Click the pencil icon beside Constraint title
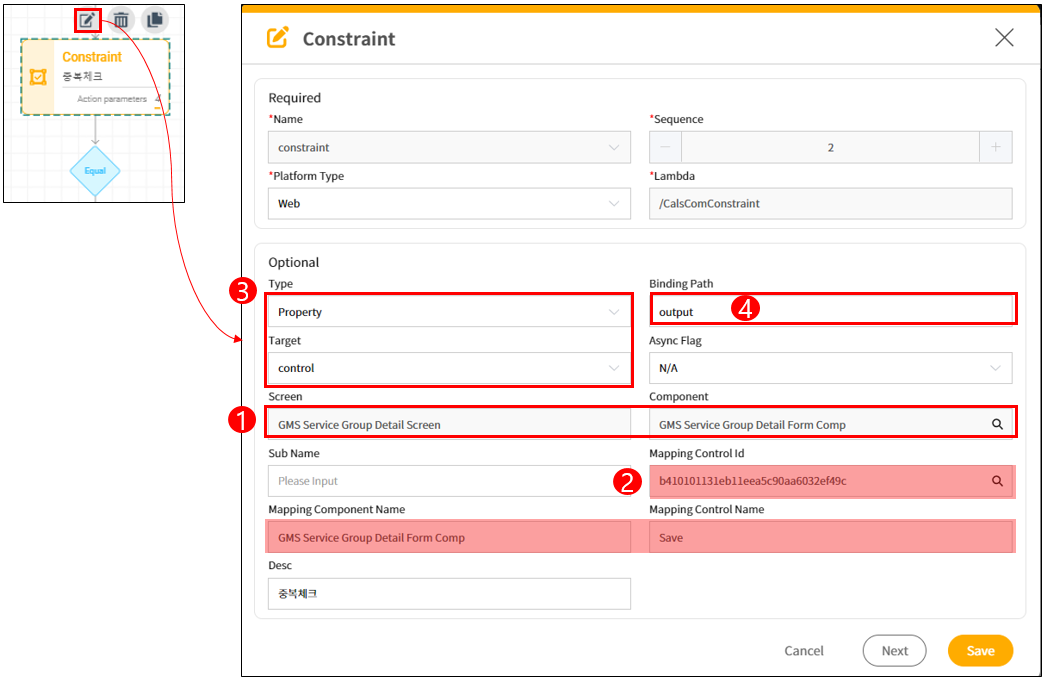Screen dimensions: 1048x683 (278, 37)
